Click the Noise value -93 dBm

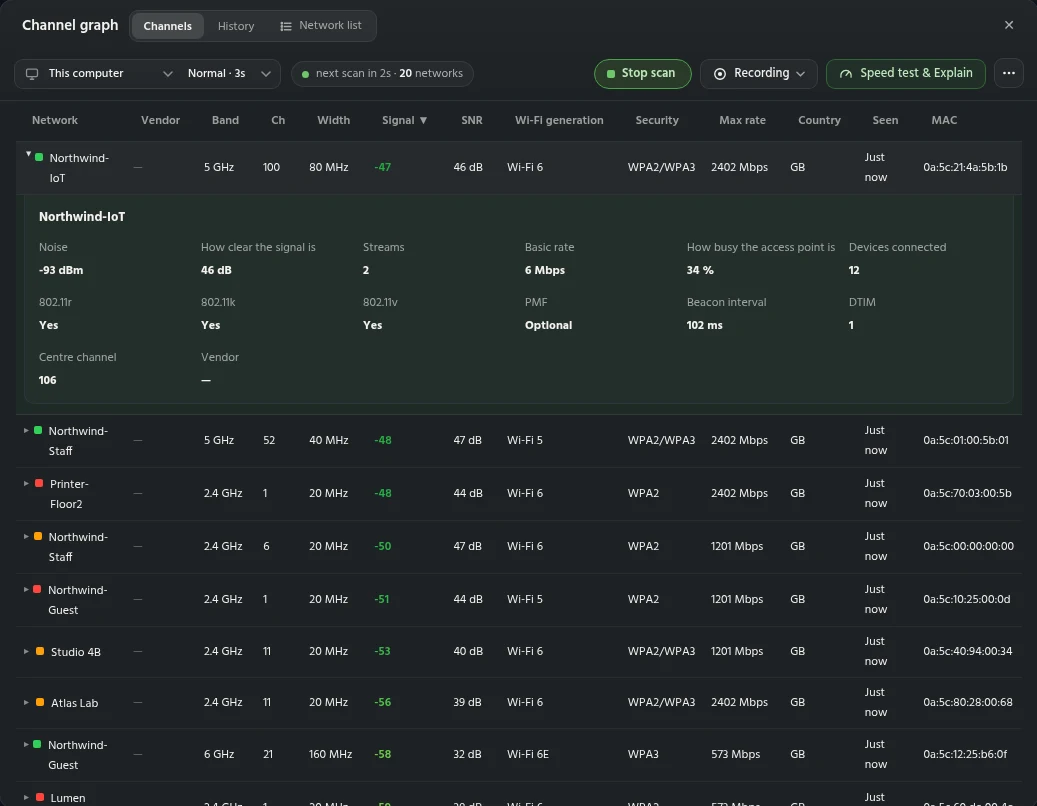pos(61,270)
